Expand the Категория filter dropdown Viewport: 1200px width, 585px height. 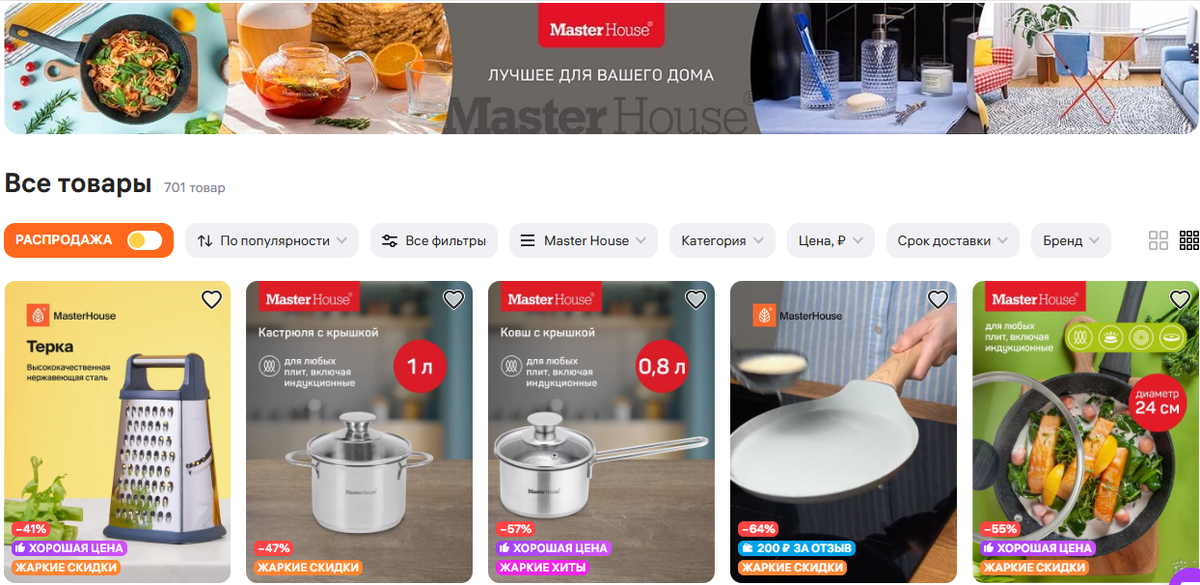(722, 240)
